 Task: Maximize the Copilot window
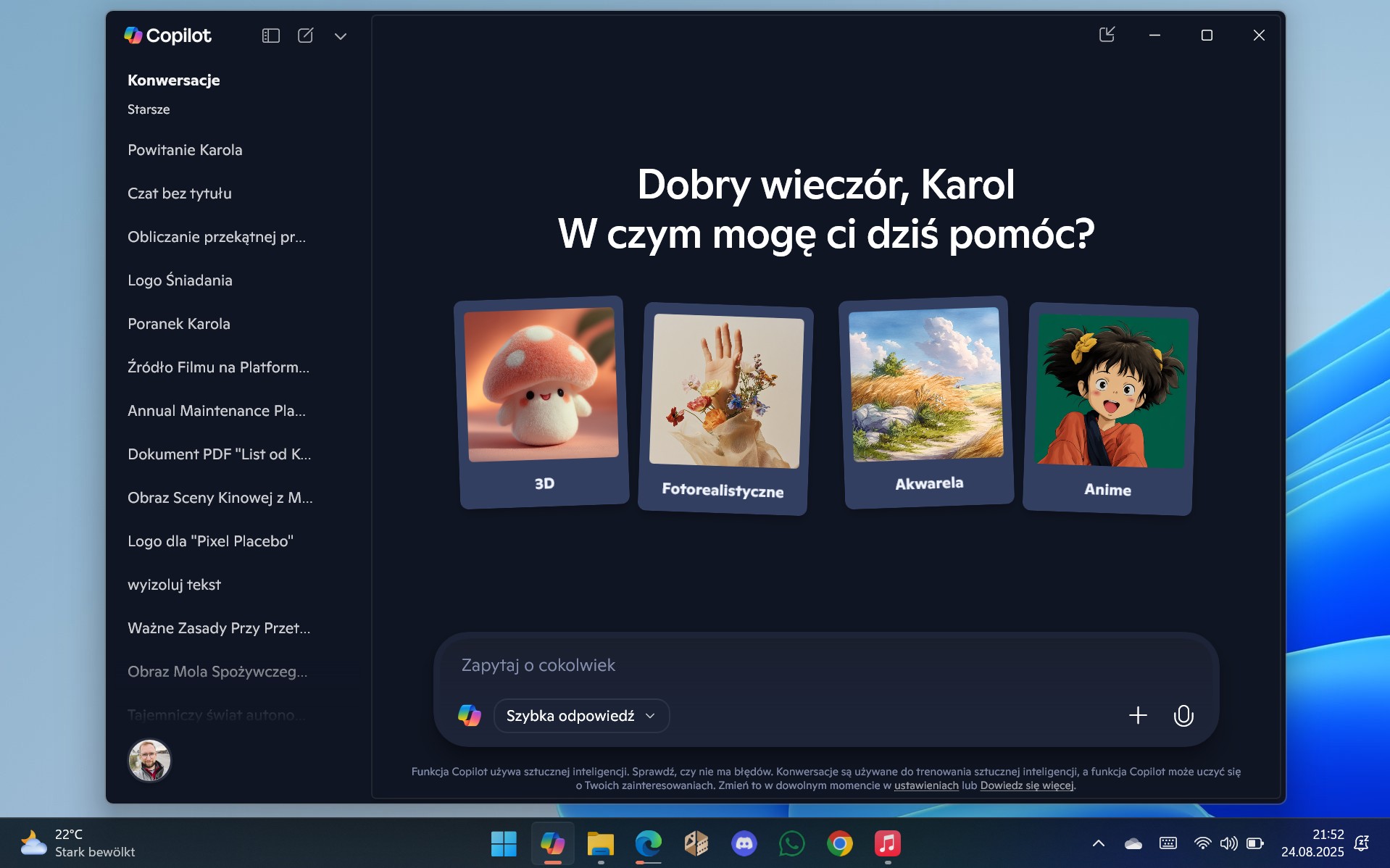pos(1207,35)
